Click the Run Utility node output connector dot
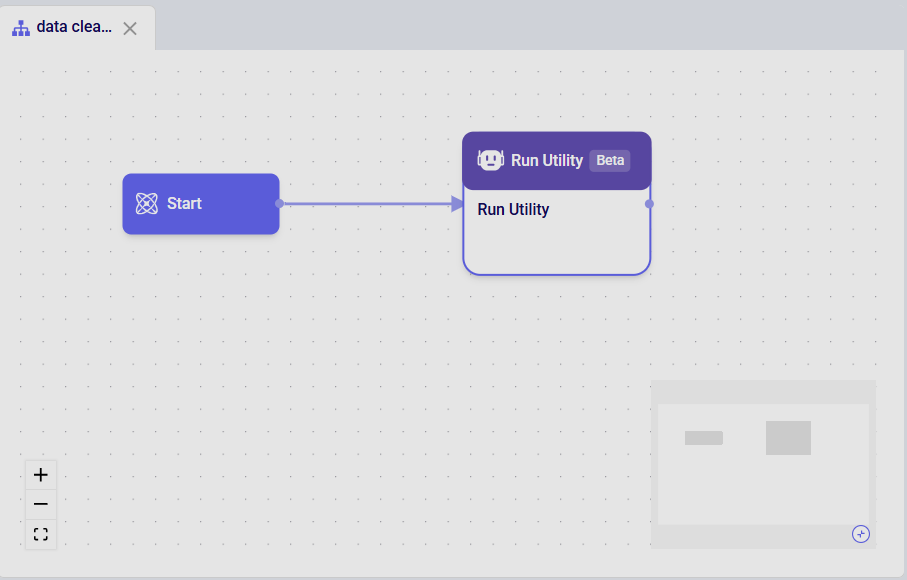This screenshot has width=907, height=580. coord(649,204)
